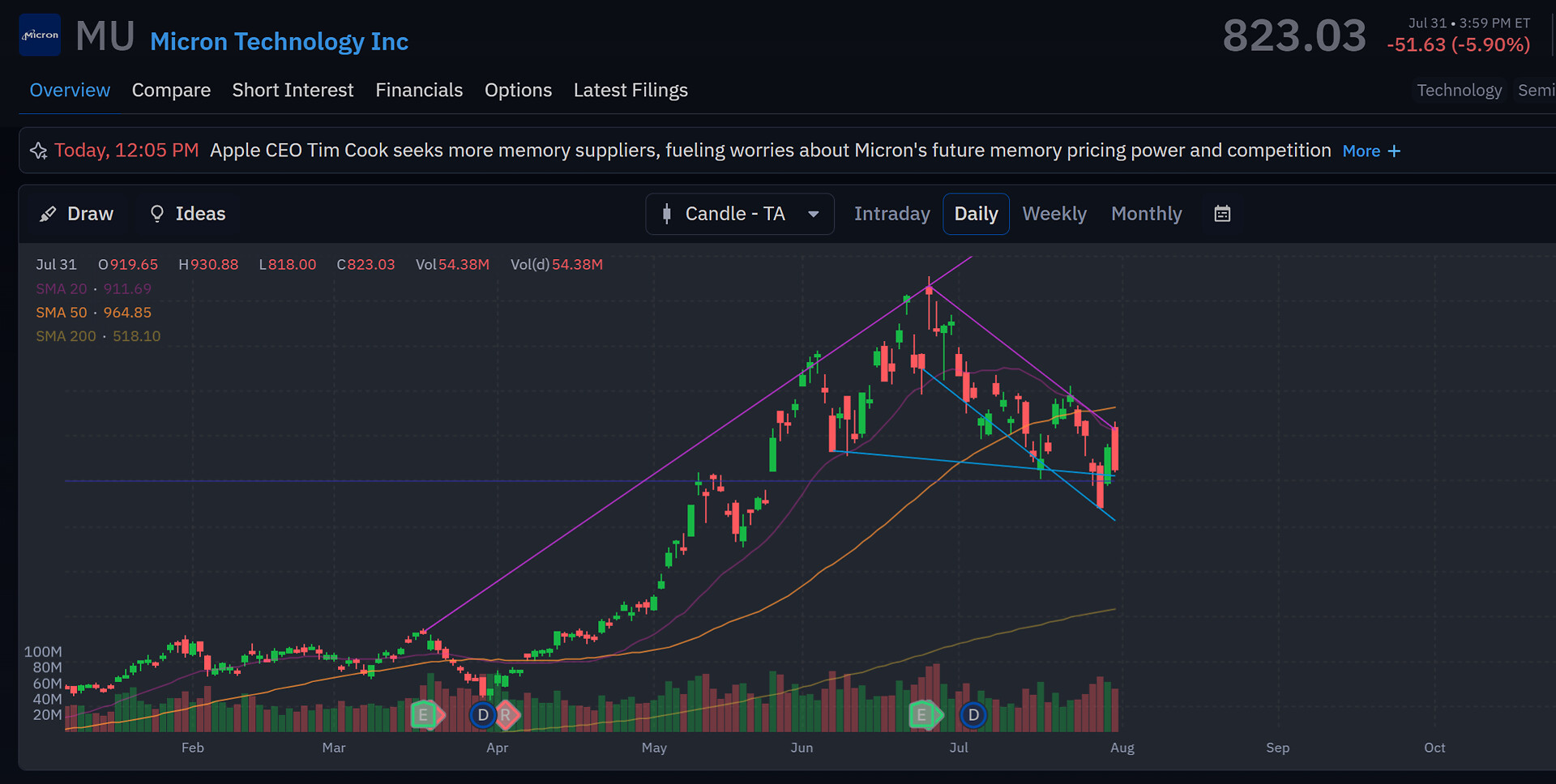Viewport: 1556px width, 784px height.
Task: Switch chart to Weekly timeframe
Action: 1054,214
